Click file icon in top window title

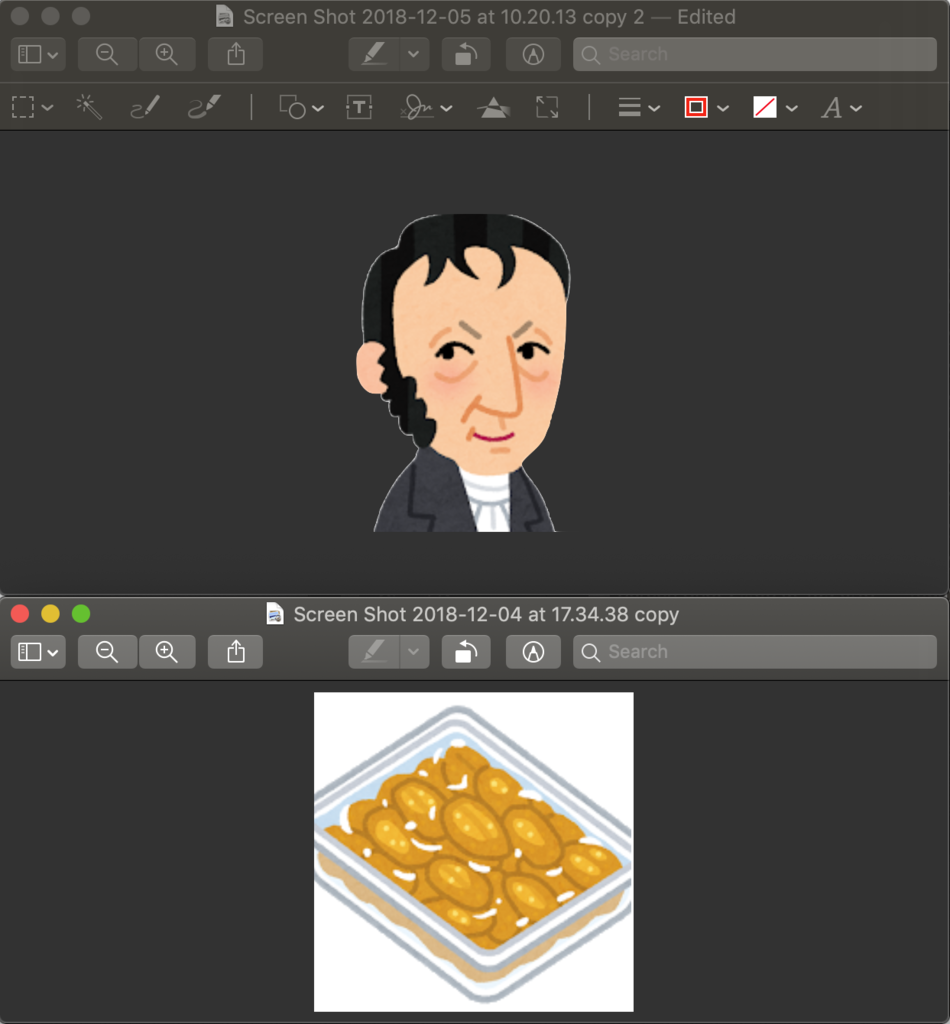tap(225, 16)
